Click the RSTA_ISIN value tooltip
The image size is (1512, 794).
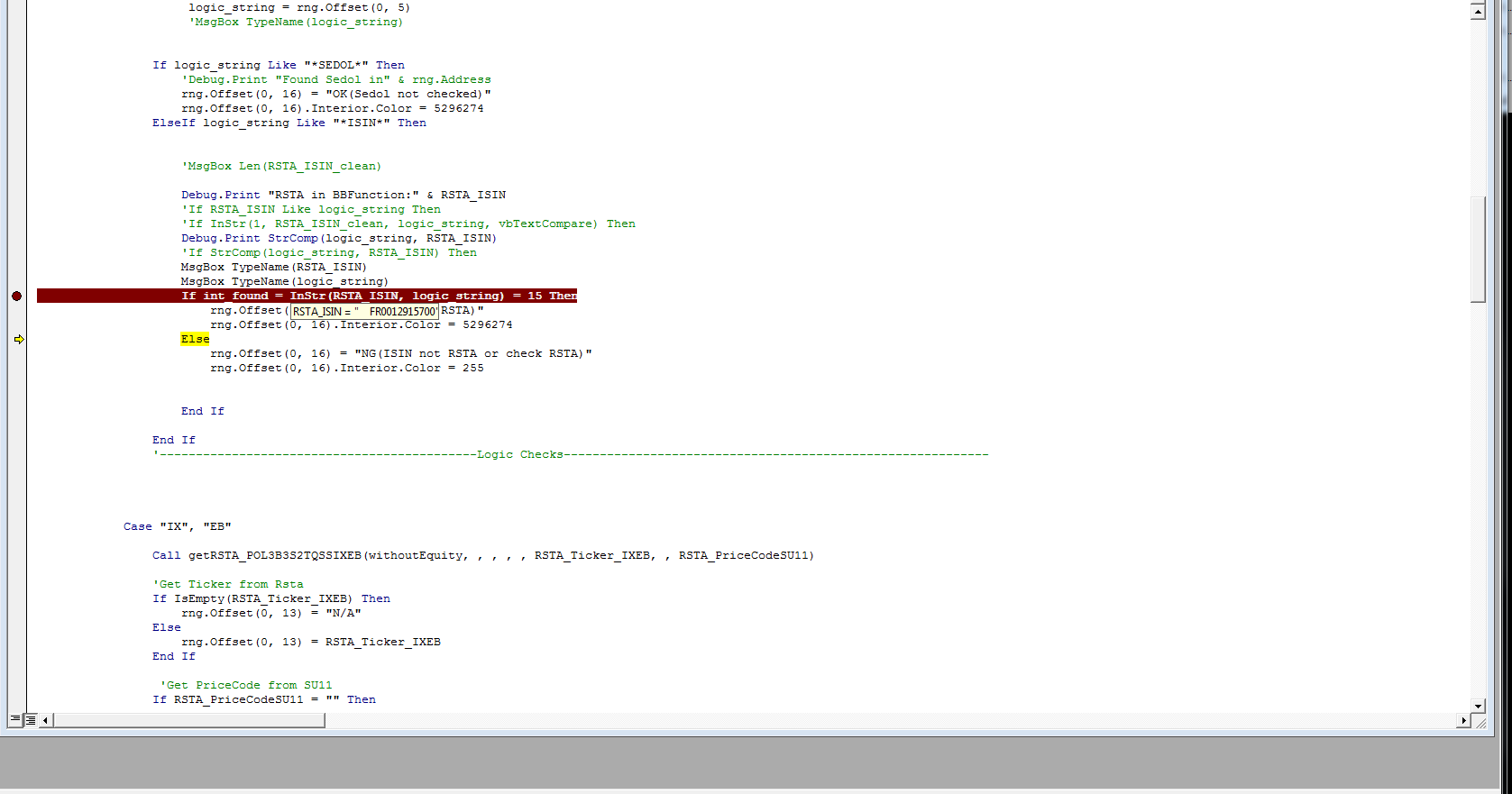tap(364, 312)
